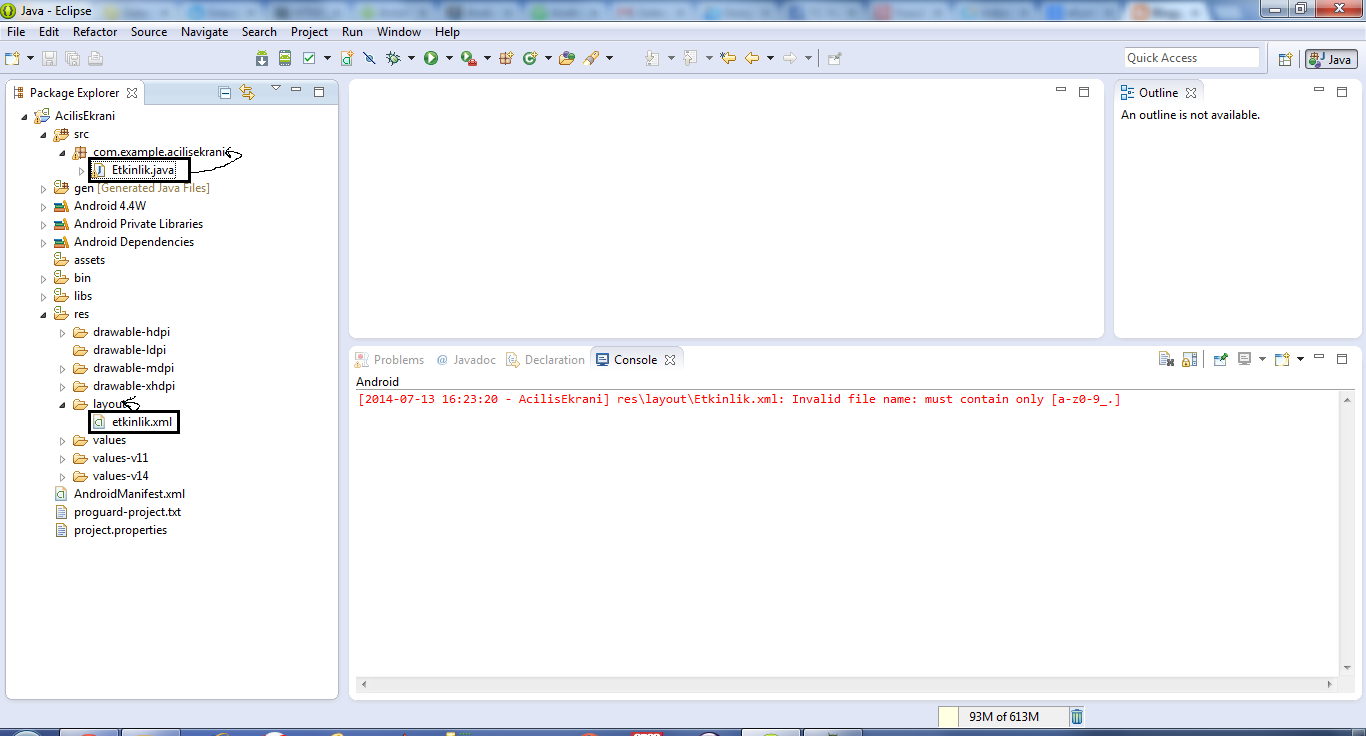Select project.properties file
Image resolution: width=1366 pixels, height=736 pixels.
click(120, 530)
